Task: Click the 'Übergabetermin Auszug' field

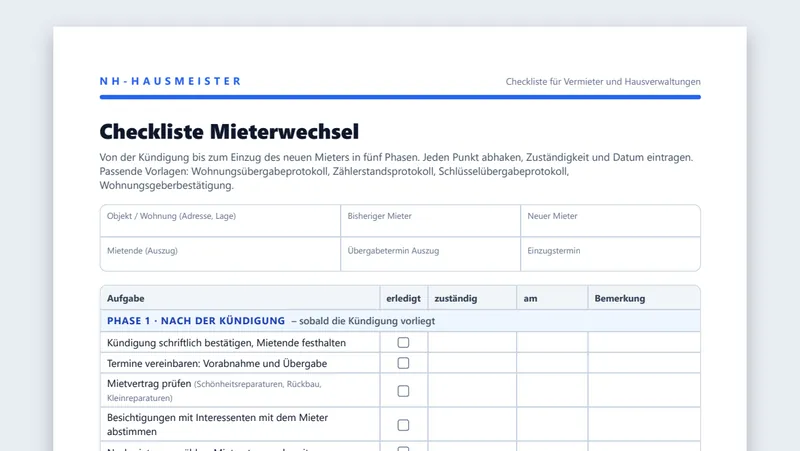Action: click(x=431, y=254)
